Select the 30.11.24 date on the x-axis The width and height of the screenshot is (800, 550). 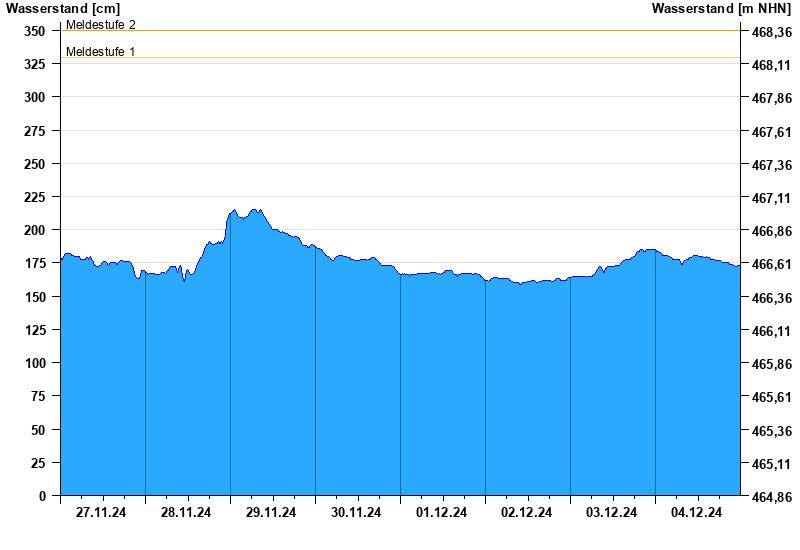(x=357, y=513)
